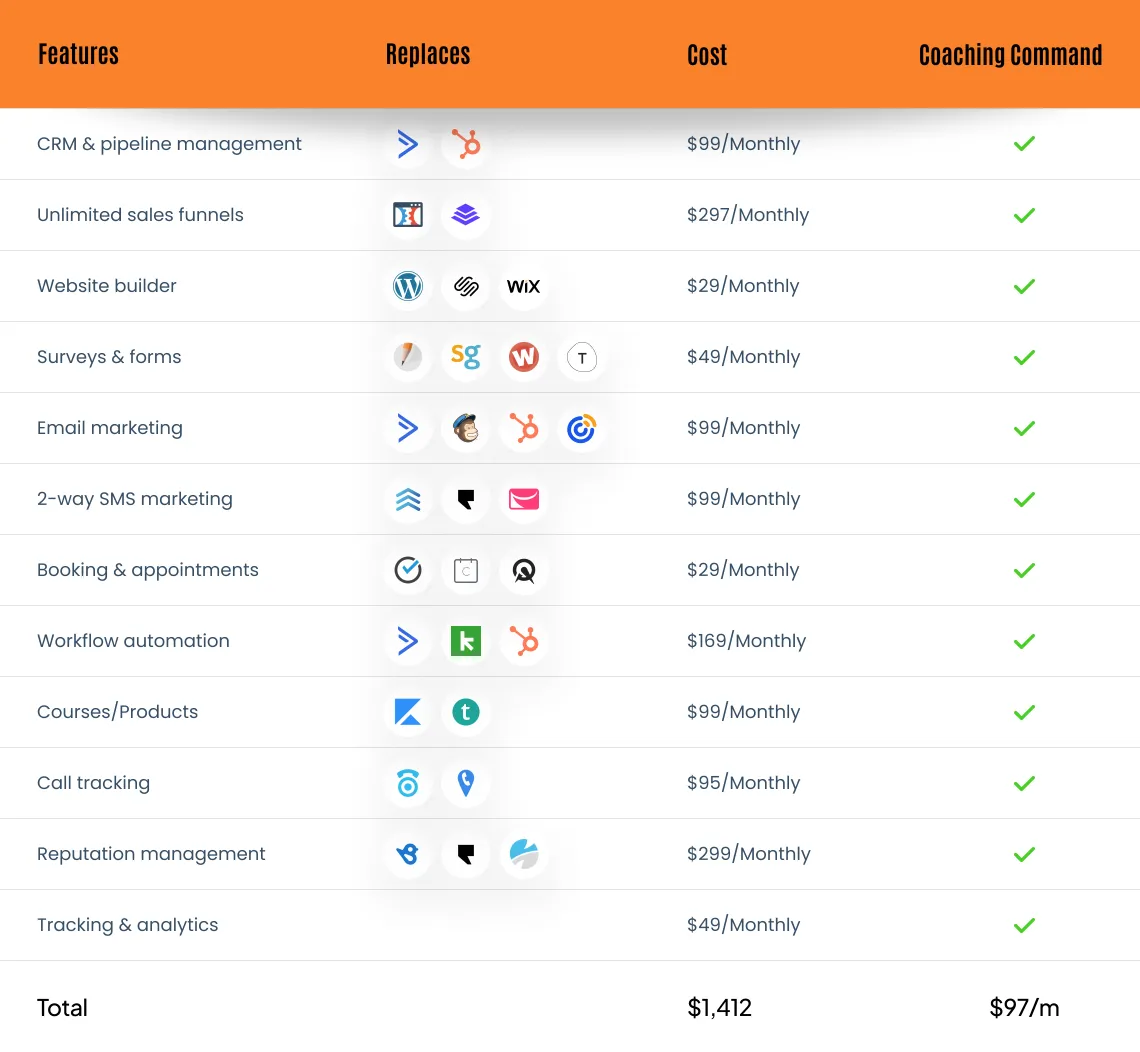
Task: Click the Constant Contact swirl icon
Action: click(582, 428)
